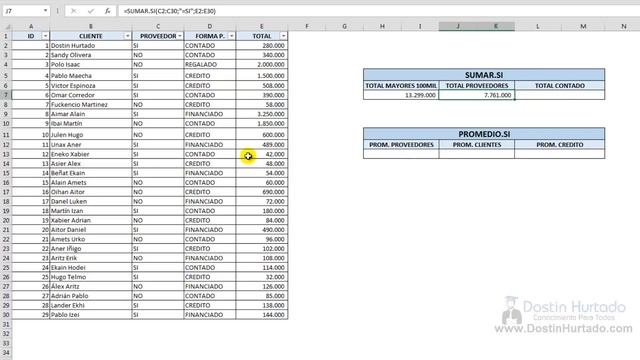Select the cell with value 7.761.000
Screen dimensions: 640x360
tap(477, 95)
